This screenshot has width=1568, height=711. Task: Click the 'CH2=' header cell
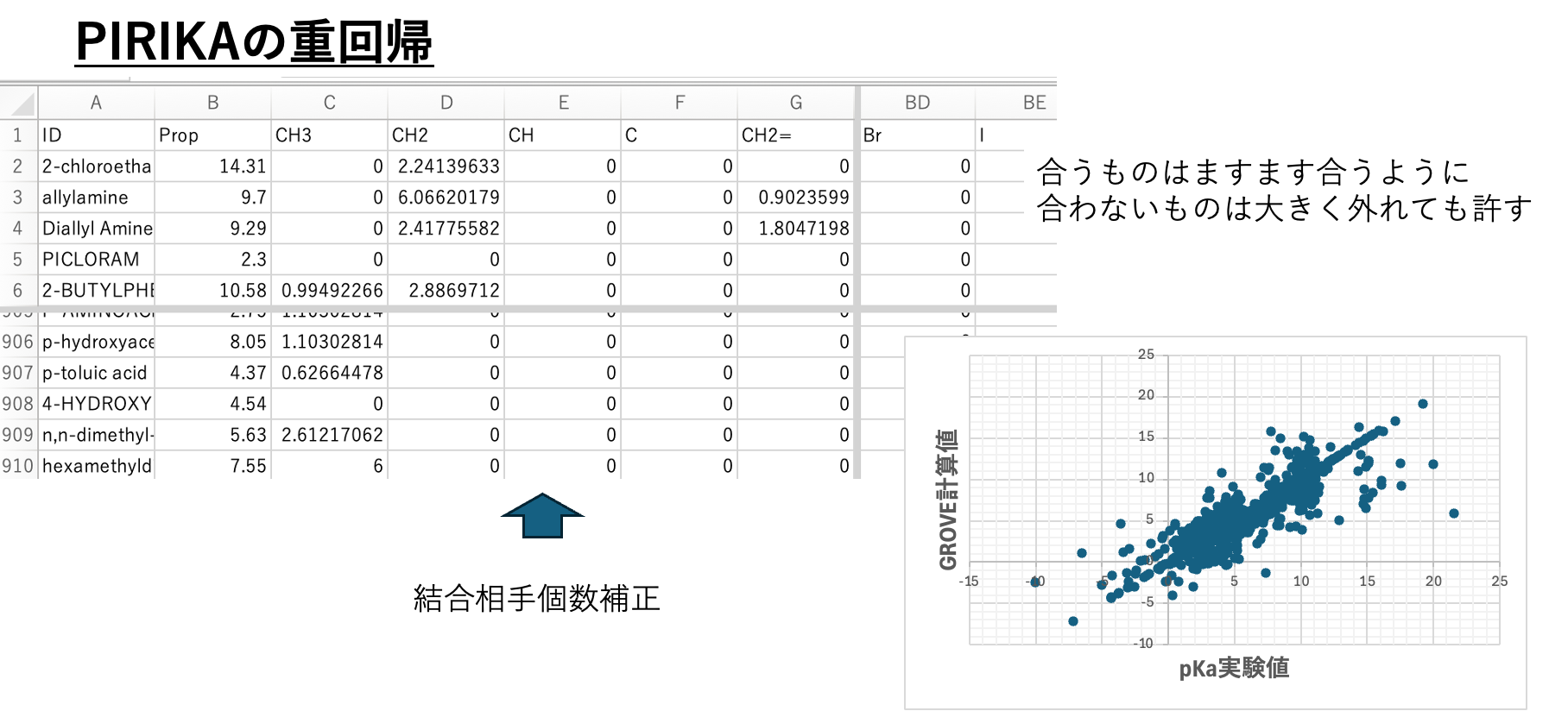tap(796, 135)
